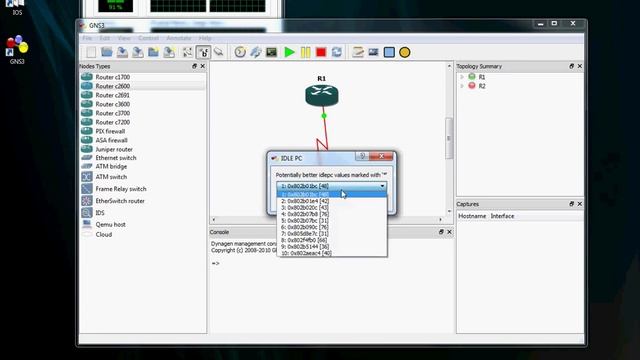
Task: Toggle the show hostnames 'b' icon
Action: click(x=203, y=52)
